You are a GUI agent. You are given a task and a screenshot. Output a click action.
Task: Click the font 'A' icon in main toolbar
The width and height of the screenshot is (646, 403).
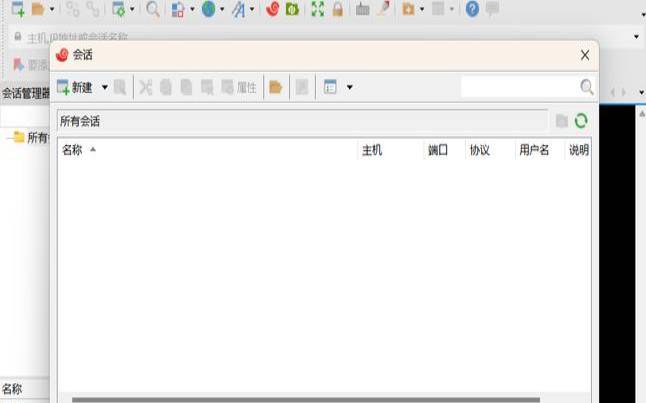click(239, 9)
